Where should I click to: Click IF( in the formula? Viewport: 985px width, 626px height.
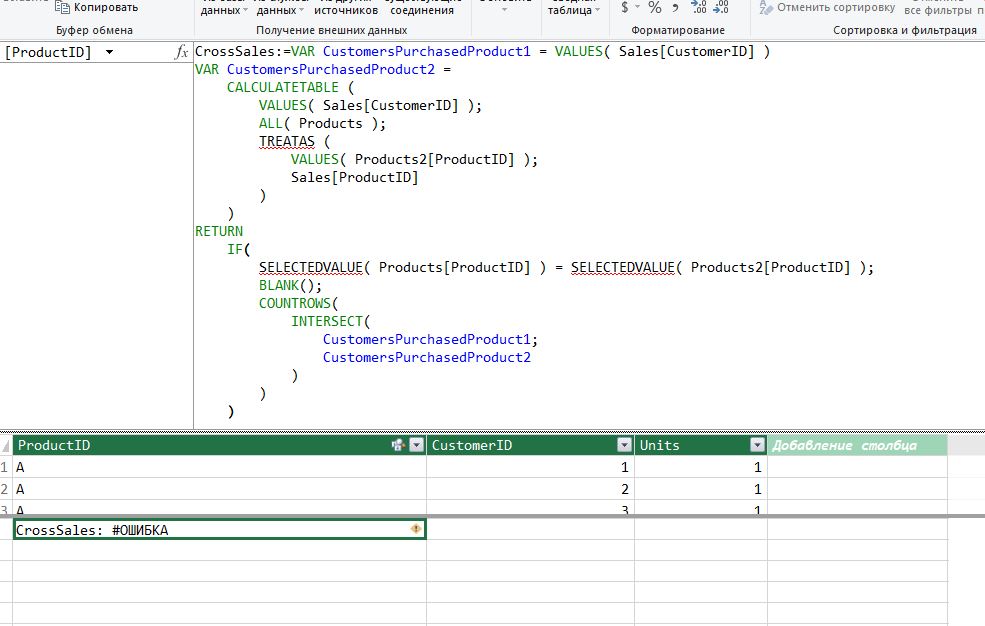click(x=239, y=249)
